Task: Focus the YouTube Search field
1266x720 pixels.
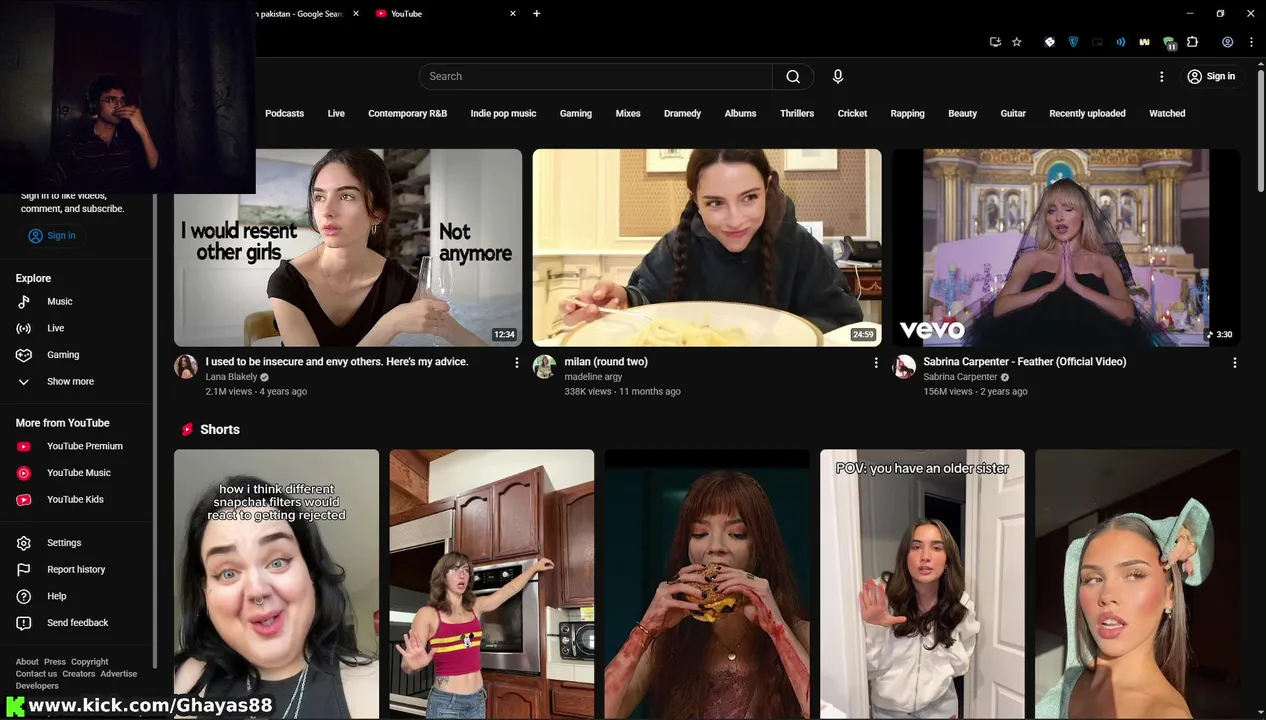Action: (x=596, y=76)
